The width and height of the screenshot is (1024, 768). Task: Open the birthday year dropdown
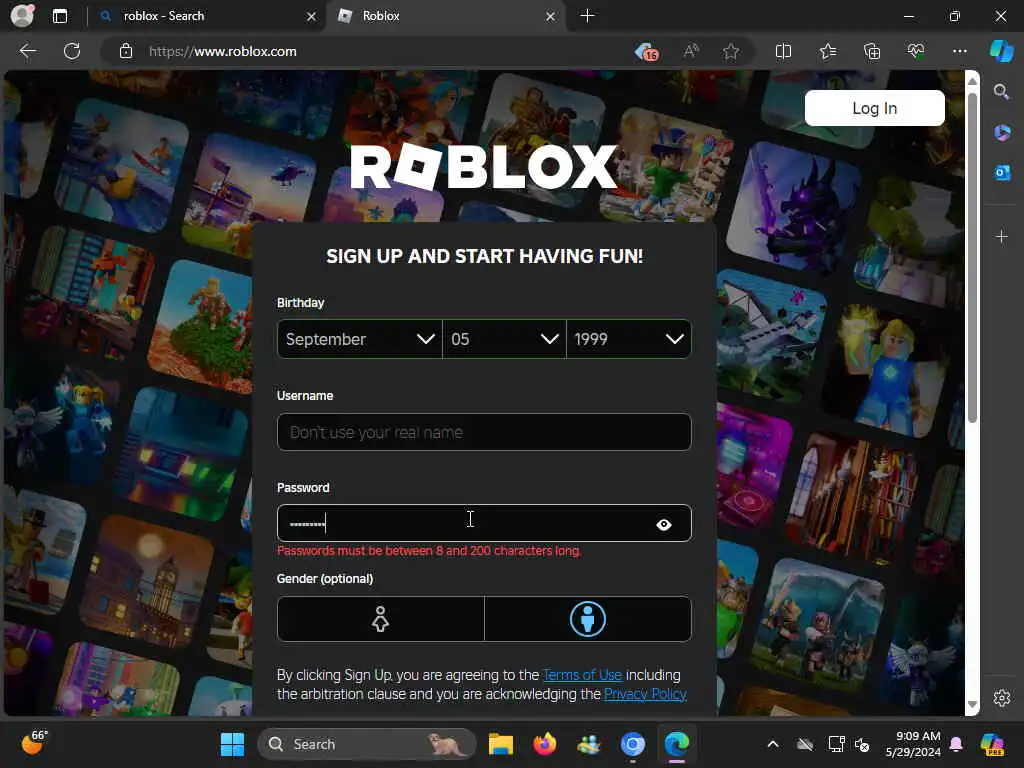pos(629,339)
